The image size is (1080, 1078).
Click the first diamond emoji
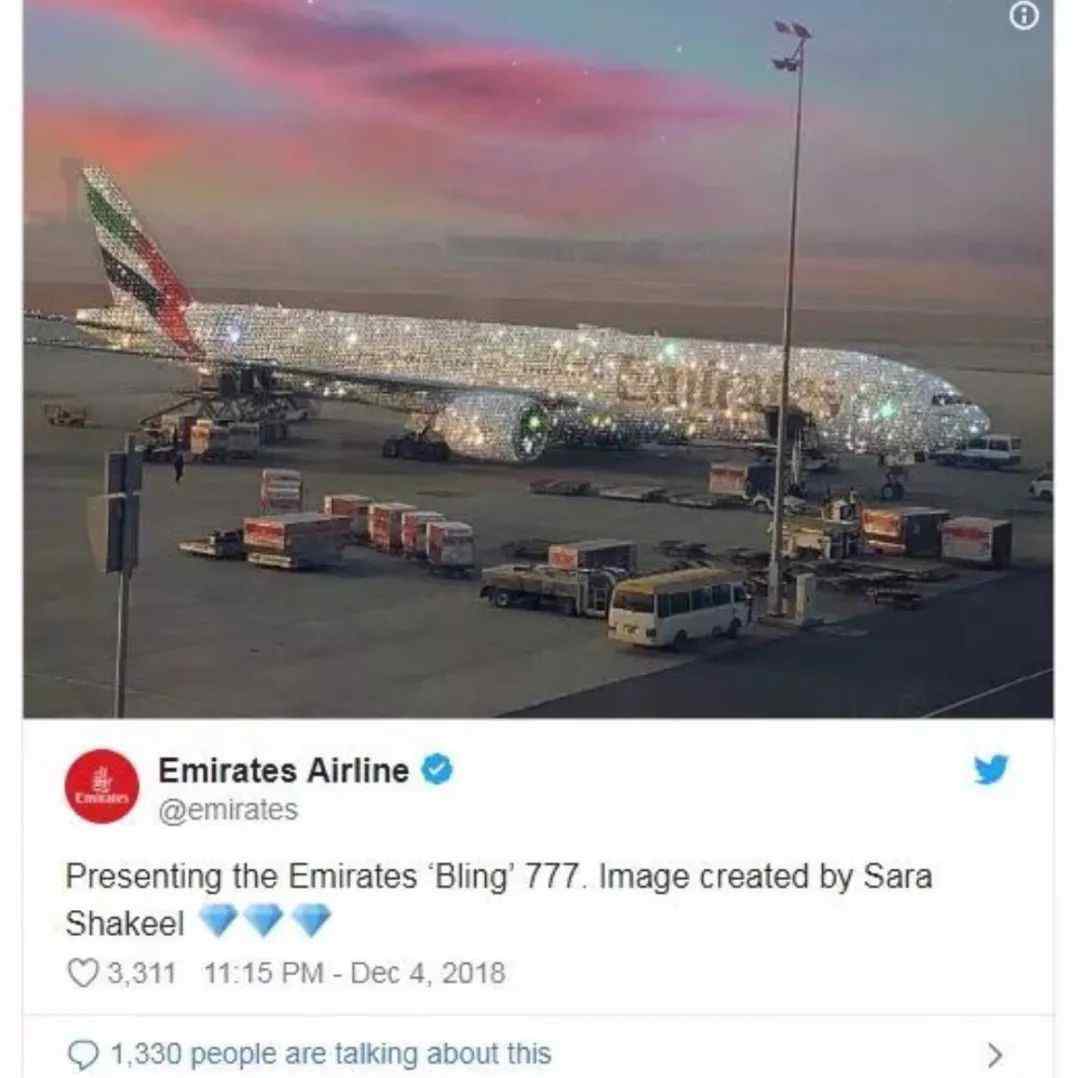click(x=218, y=921)
